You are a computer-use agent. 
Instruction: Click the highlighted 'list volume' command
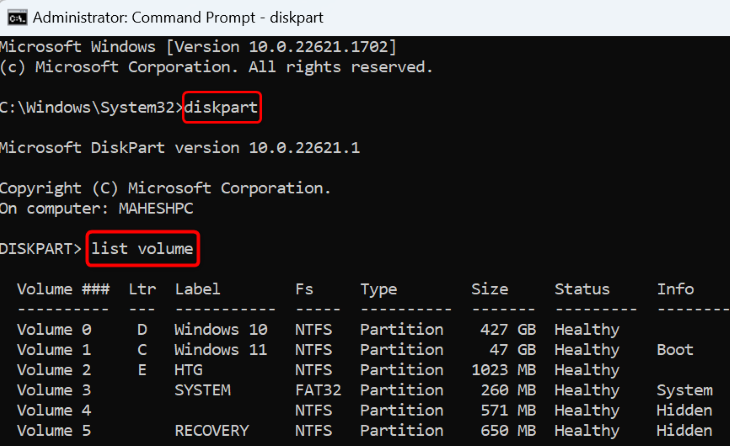[x=142, y=249]
